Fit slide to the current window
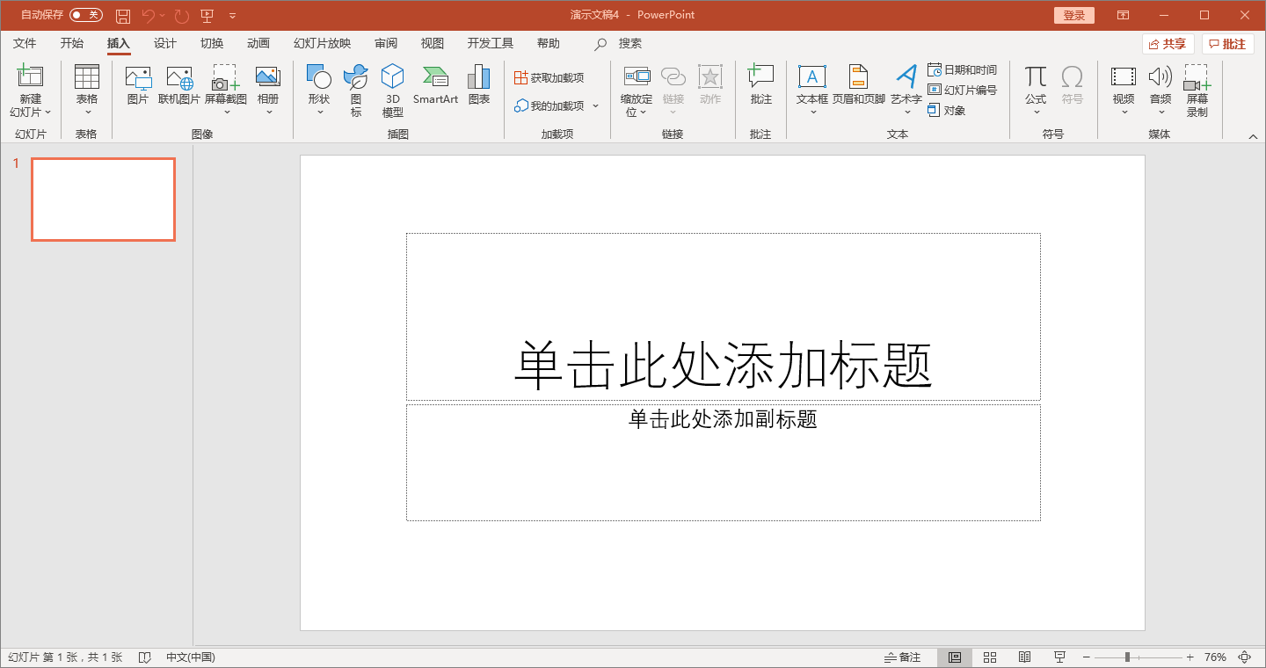The height and width of the screenshot is (668, 1266). pyautogui.click(x=1245, y=657)
